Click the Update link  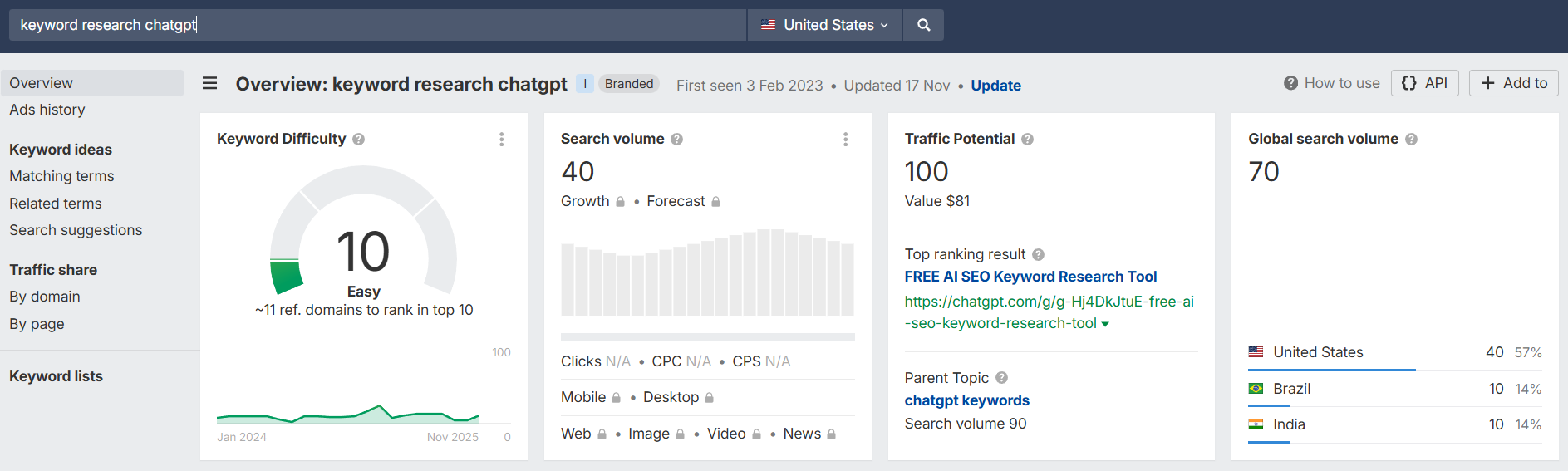click(x=995, y=86)
